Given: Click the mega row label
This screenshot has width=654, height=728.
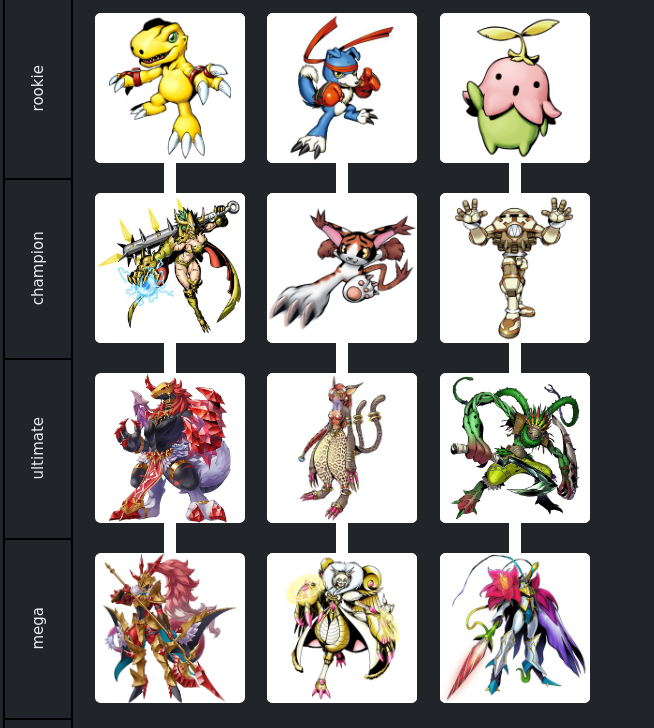Looking at the screenshot, I should [38, 628].
